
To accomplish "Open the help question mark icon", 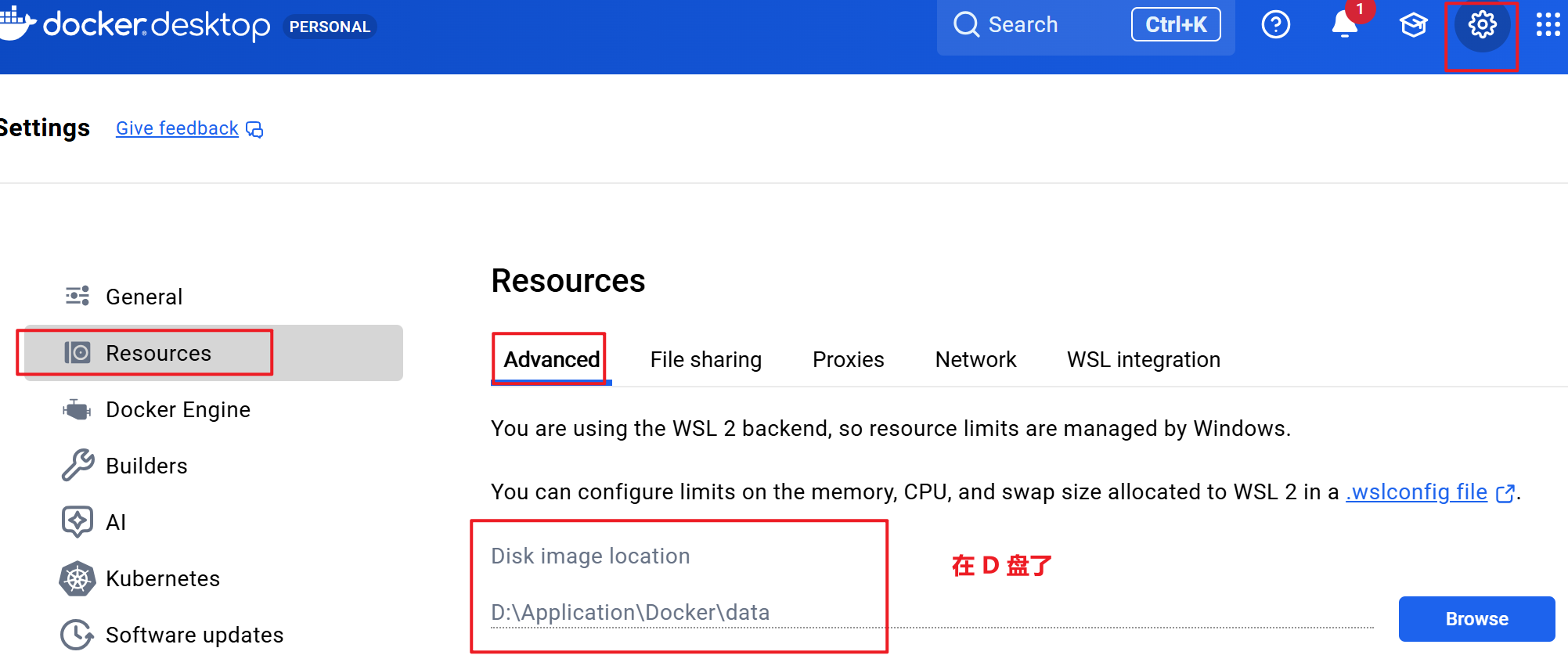I will coord(1276,25).
